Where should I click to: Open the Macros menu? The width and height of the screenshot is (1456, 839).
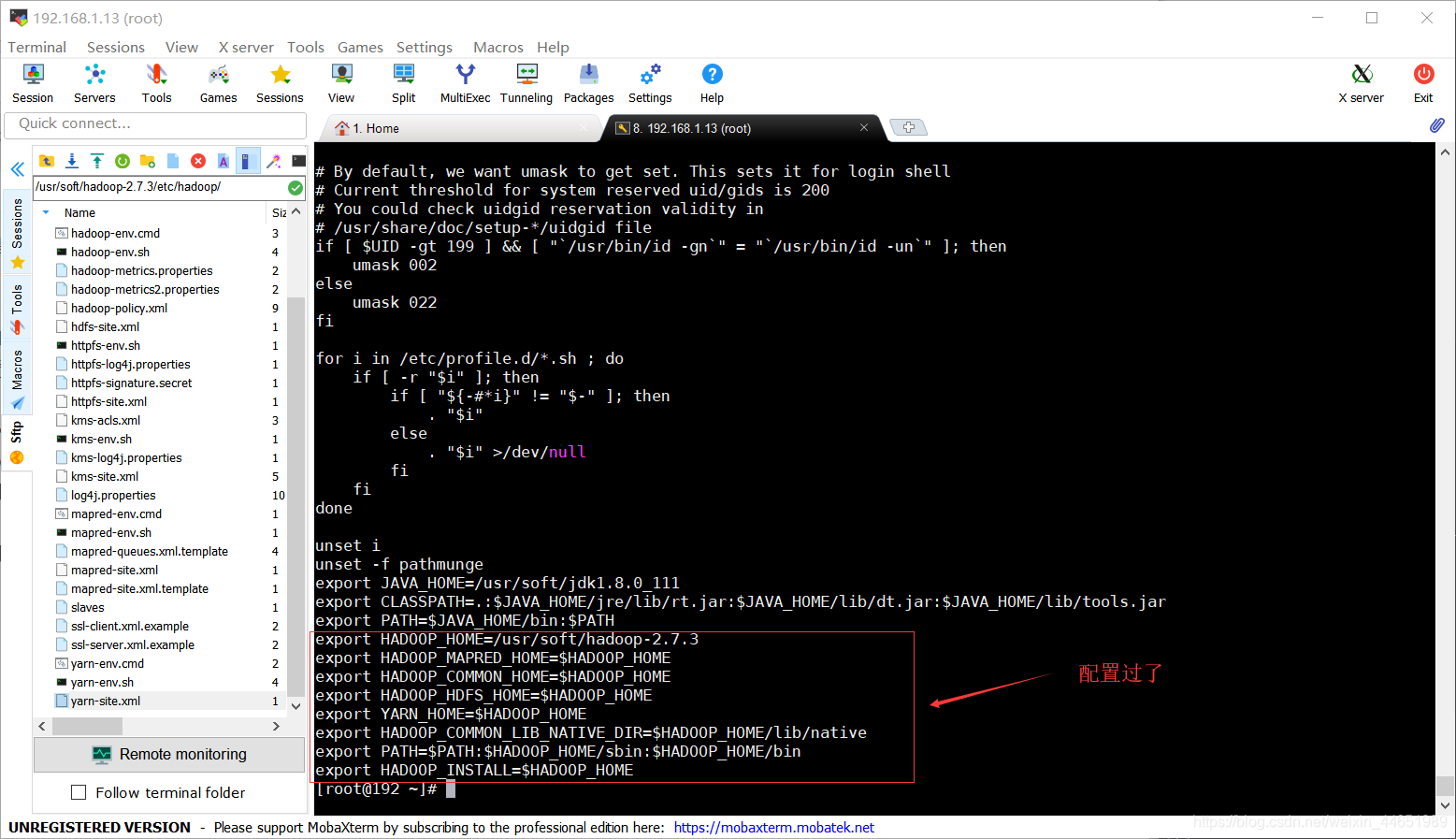pyautogui.click(x=498, y=47)
